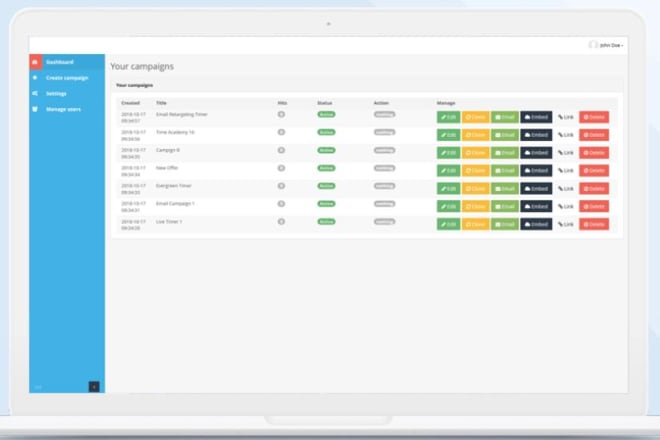This screenshot has height=440, width=660.
Task: Click Action pill button for Live Timer 1
Action: (384, 221)
